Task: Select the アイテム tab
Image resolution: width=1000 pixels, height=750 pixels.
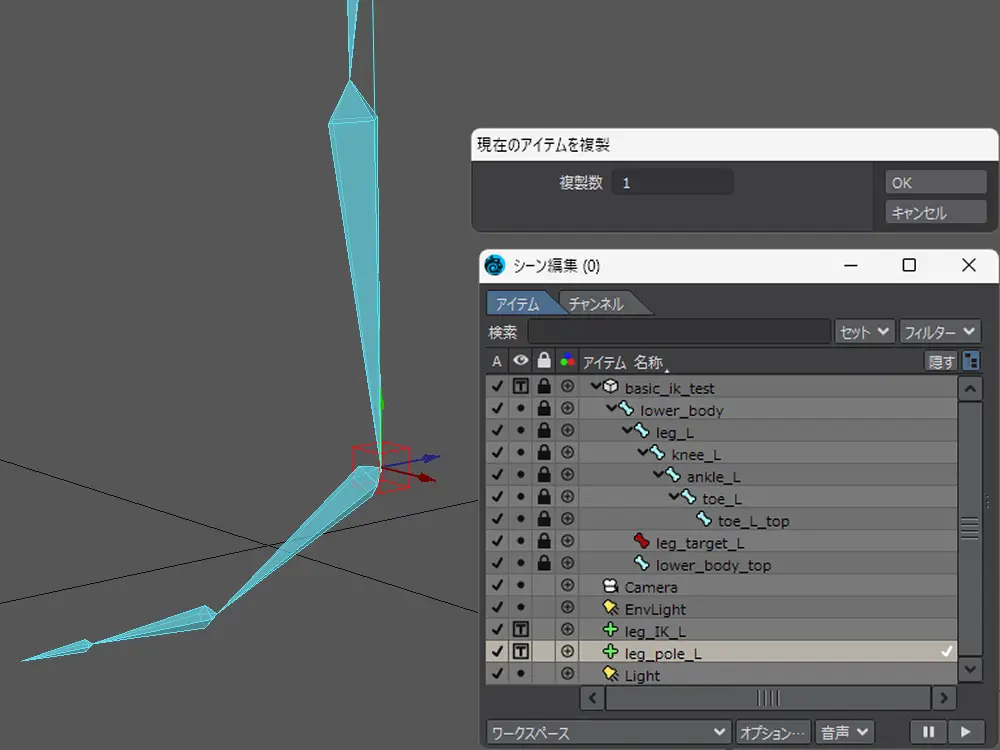Action: (x=518, y=304)
